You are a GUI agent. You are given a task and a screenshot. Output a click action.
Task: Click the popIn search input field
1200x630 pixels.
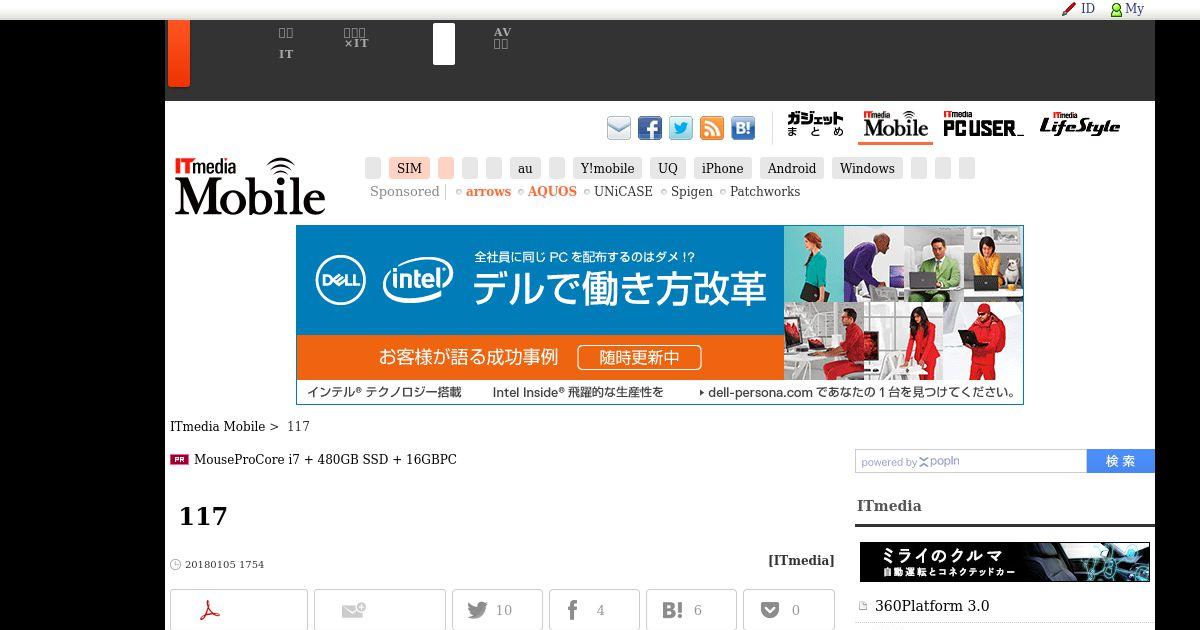(x=971, y=461)
